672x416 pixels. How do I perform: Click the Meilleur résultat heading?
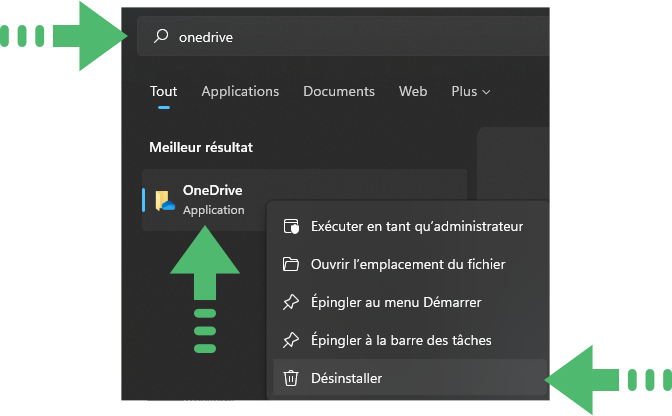tap(201, 147)
